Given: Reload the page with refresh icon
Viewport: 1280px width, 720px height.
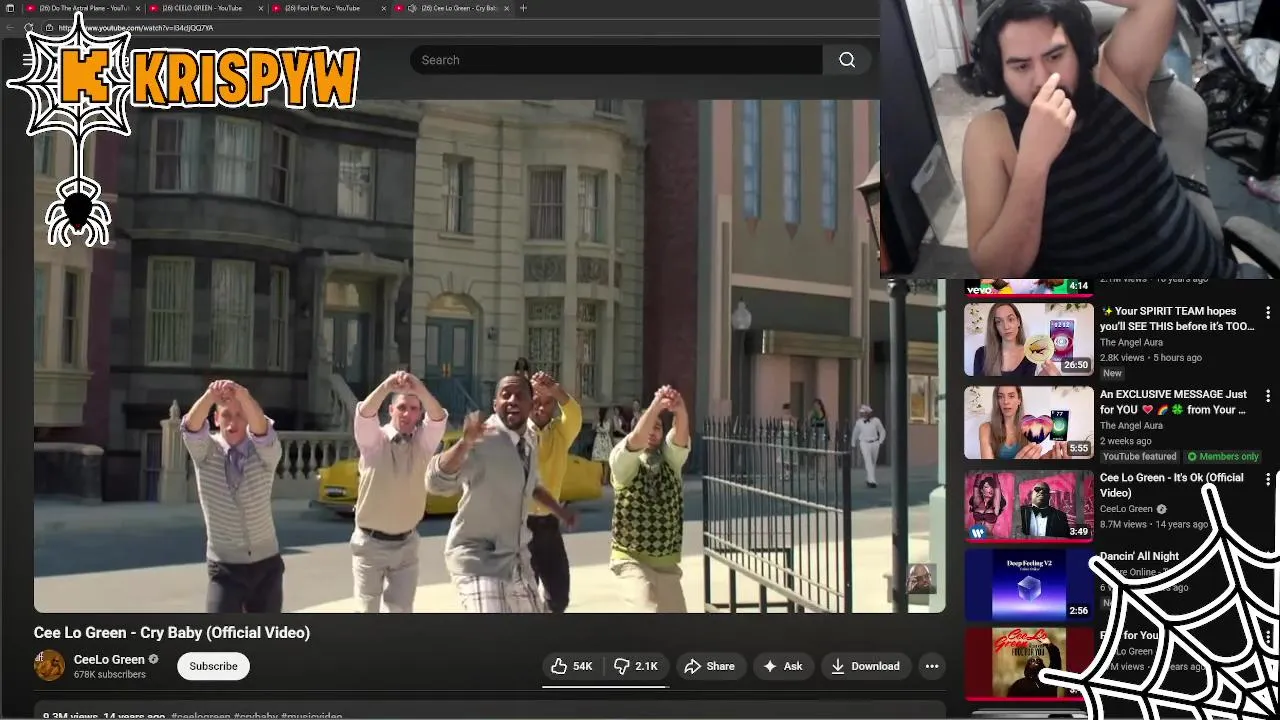Looking at the screenshot, I should tap(29, 28).
